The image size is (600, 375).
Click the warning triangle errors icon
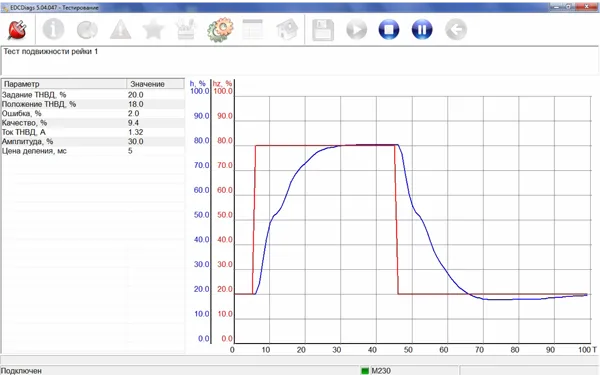(121, 29)
